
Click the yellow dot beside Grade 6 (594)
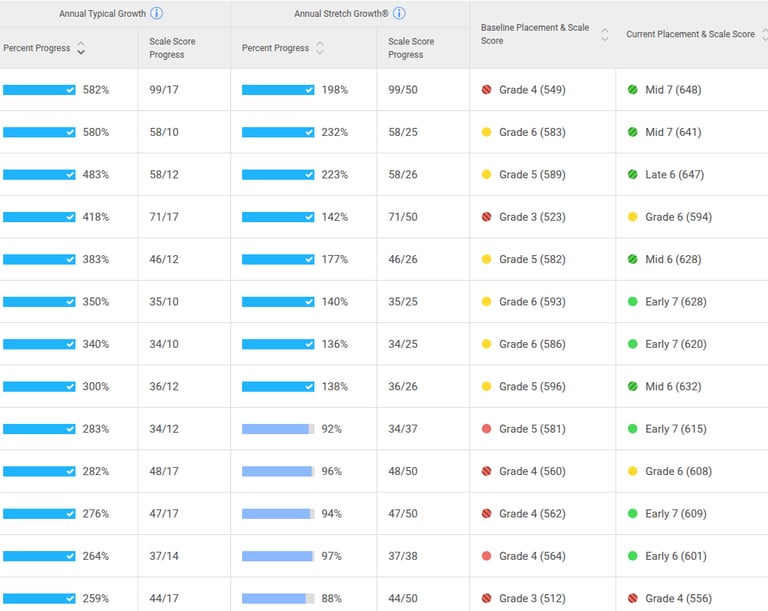coord(632,217)
